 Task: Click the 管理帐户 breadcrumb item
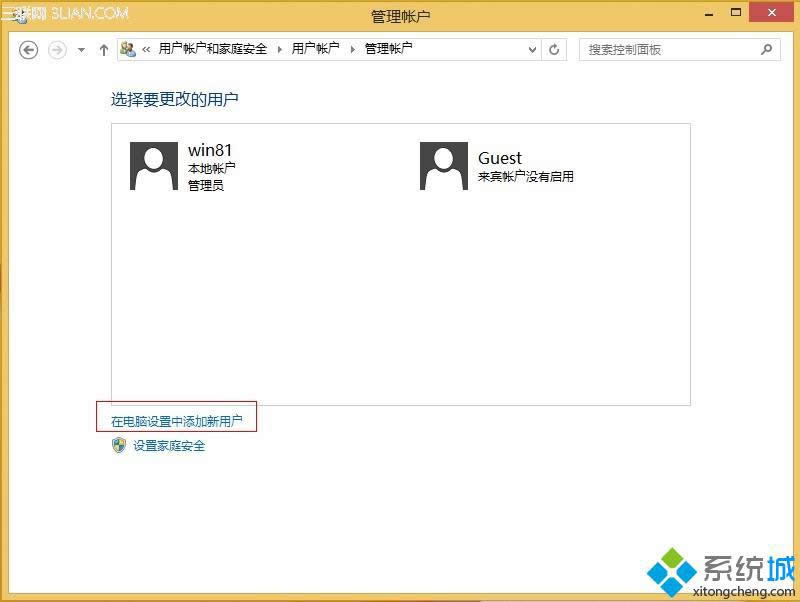388,49
